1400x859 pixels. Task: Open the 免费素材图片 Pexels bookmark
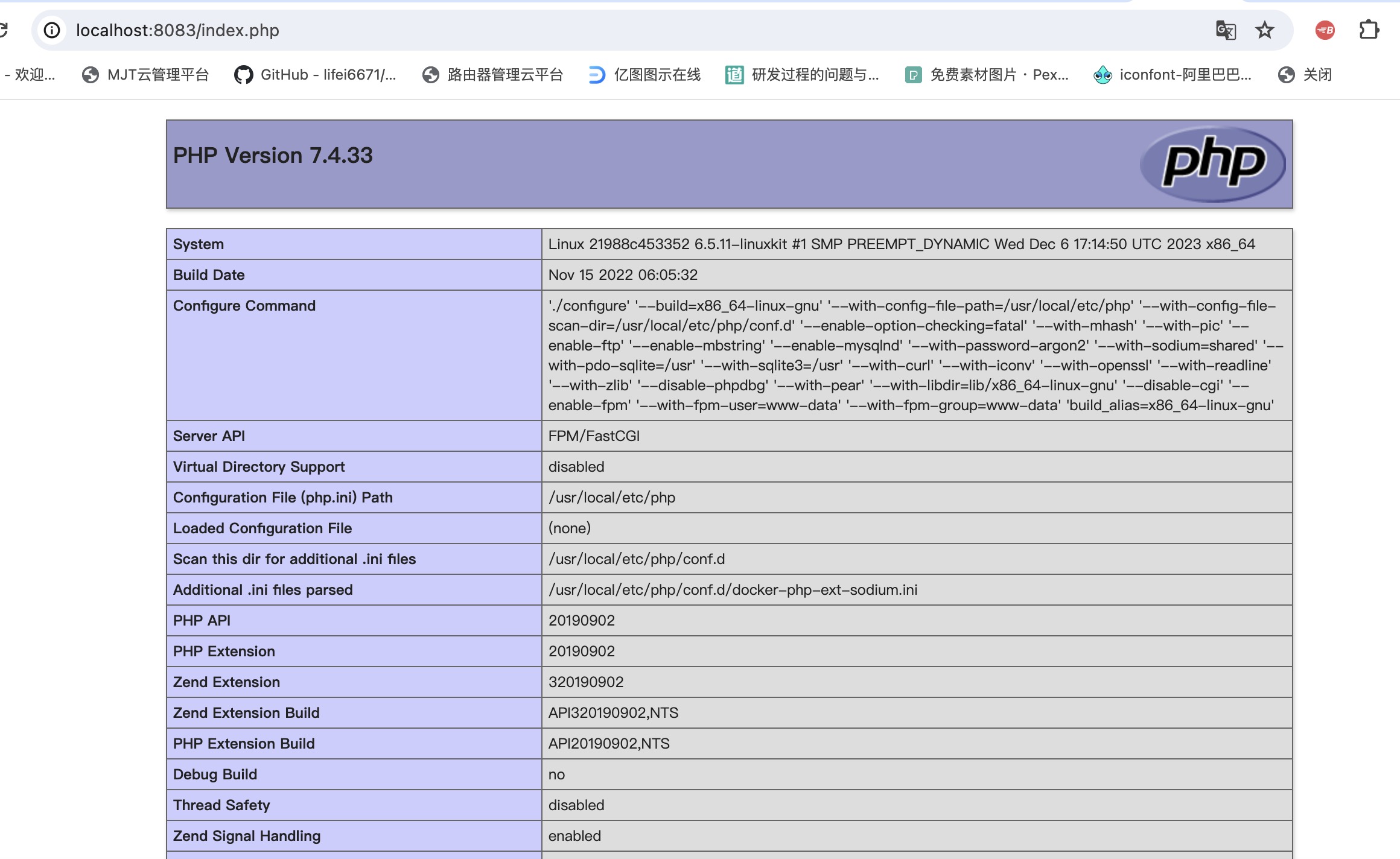[987, 75]
